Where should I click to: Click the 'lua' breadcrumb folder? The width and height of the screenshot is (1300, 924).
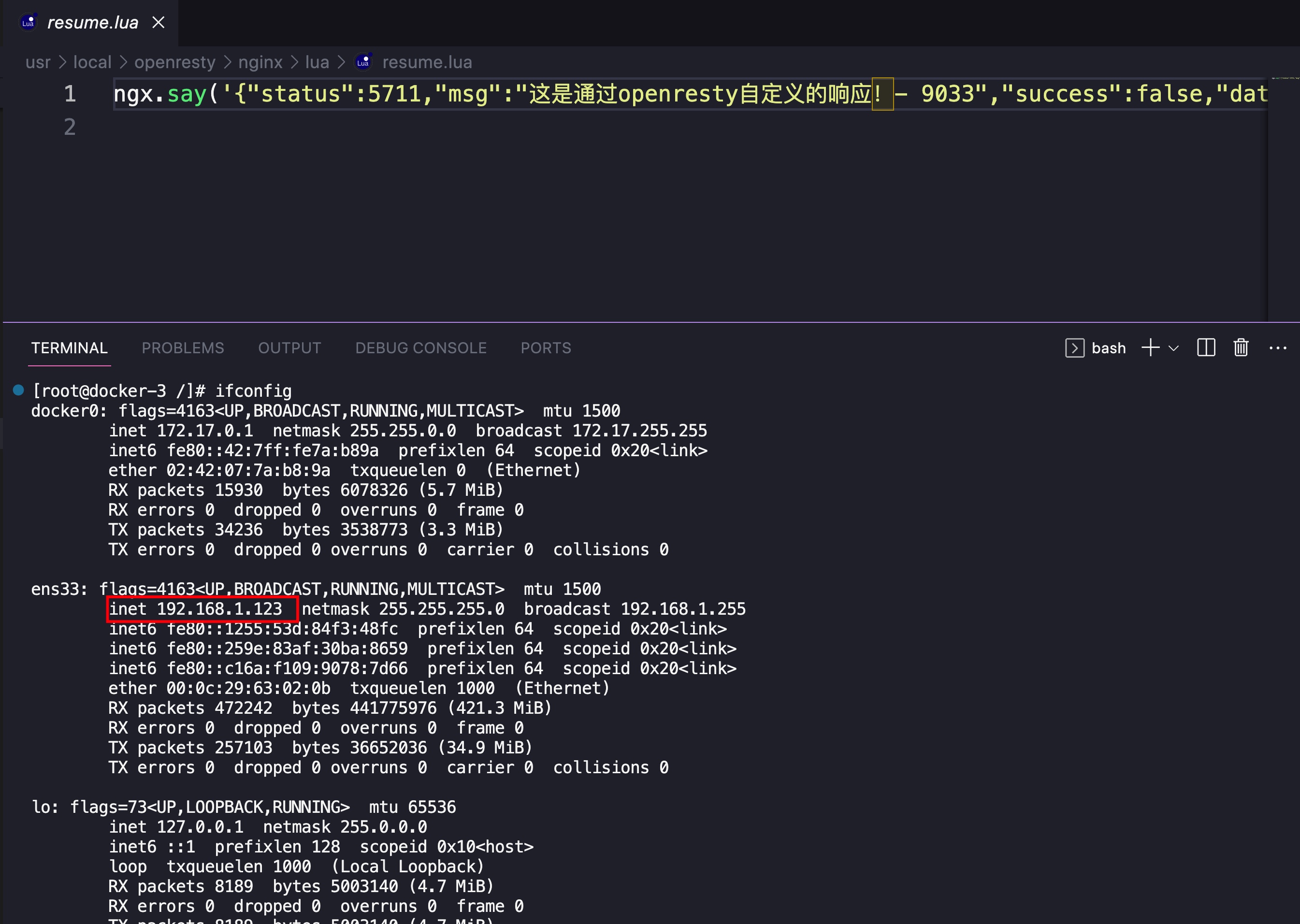(x=317, y=61)
